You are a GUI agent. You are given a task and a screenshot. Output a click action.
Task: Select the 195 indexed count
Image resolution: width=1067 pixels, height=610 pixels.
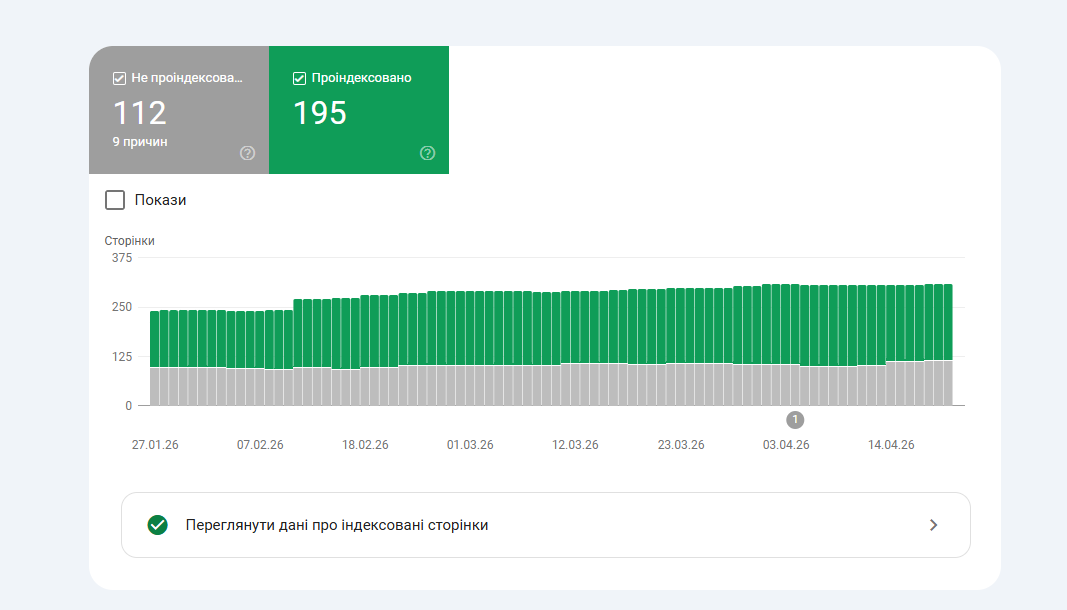coord(320,113)
